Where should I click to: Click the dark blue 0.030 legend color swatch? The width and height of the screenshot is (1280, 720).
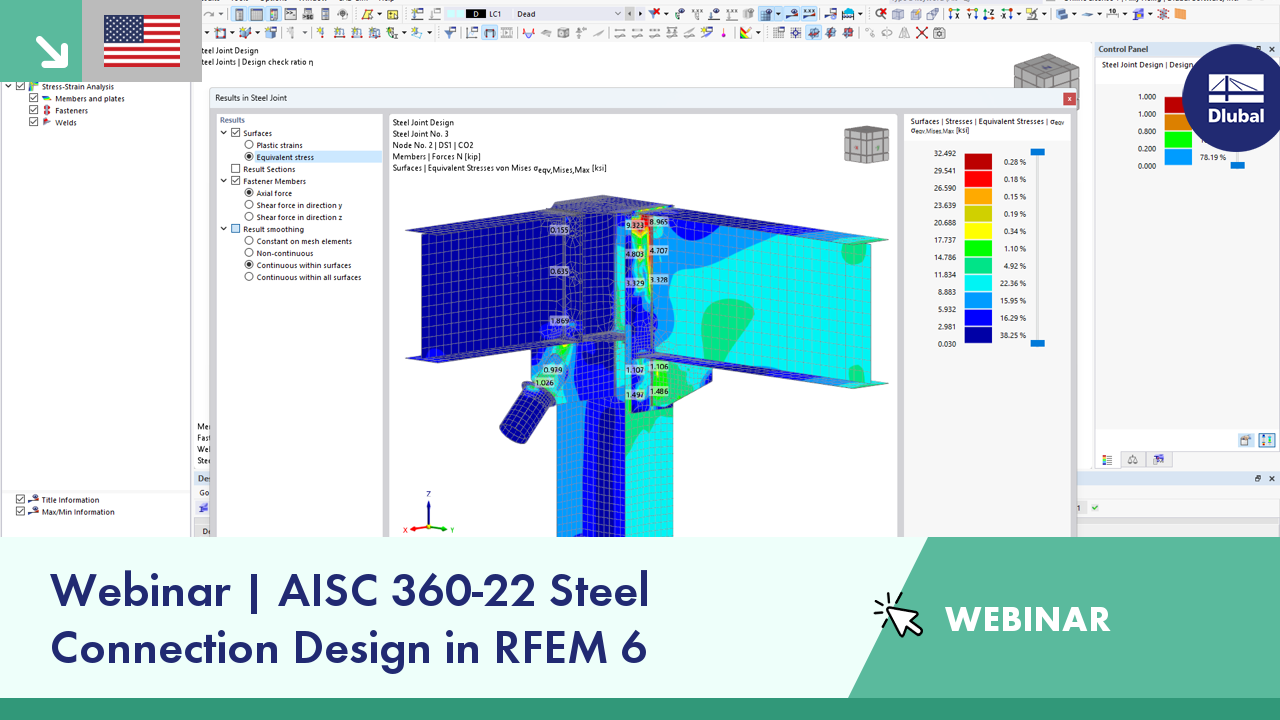(978, 335)
